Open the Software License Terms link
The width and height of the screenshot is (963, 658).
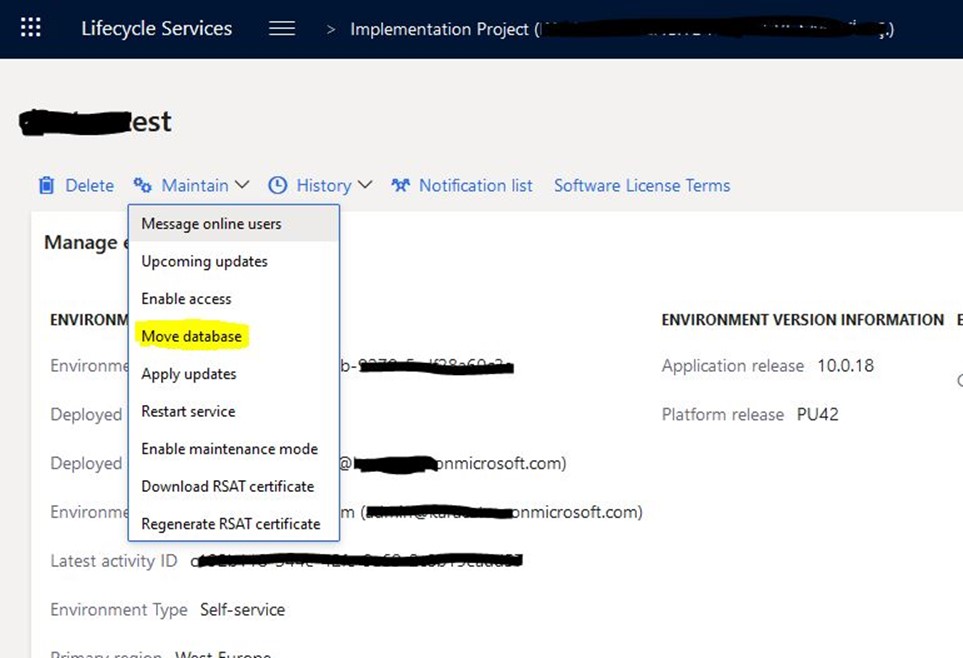tap(642, 186)
